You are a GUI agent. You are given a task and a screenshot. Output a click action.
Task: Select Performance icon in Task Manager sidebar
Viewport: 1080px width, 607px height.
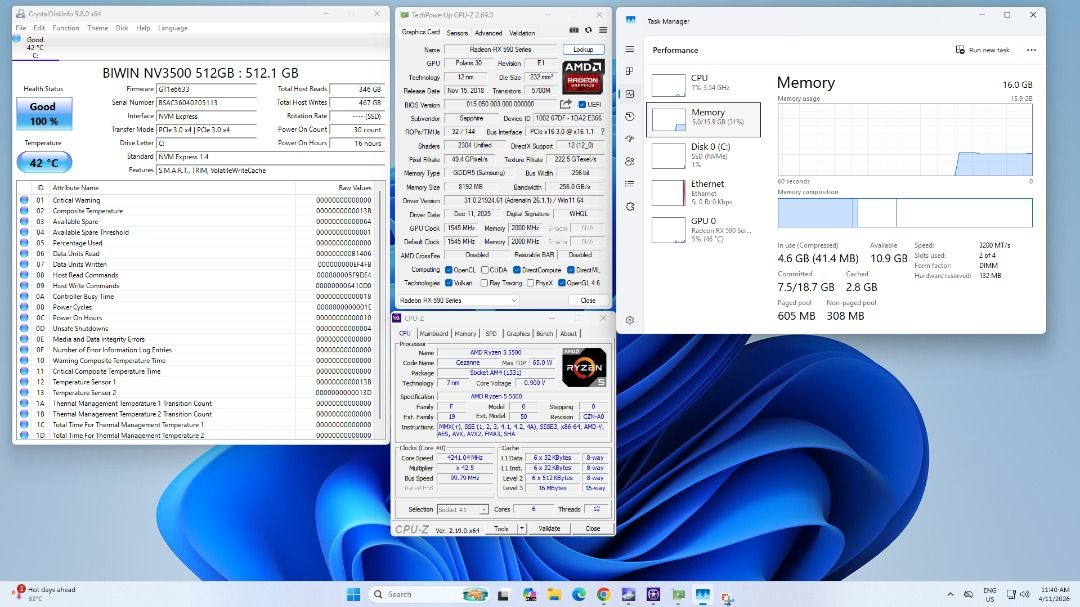click(630, 94)
